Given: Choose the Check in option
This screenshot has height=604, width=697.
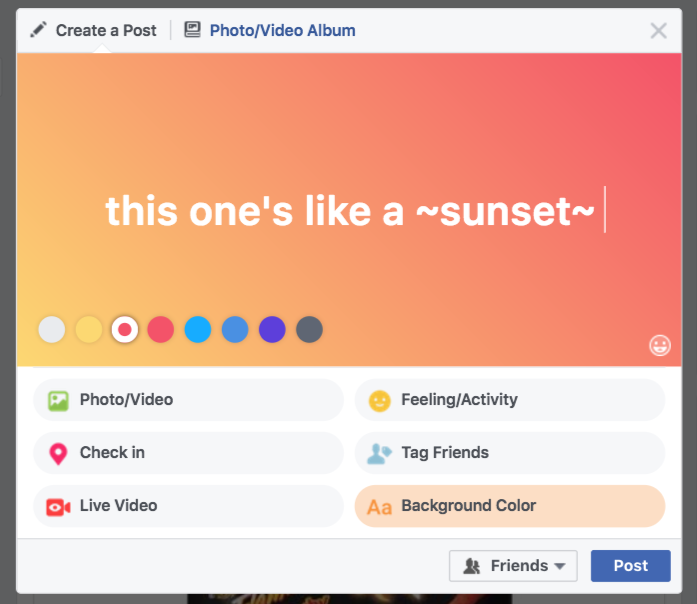Looking at the screenshot, I should (x=188, y=453).
